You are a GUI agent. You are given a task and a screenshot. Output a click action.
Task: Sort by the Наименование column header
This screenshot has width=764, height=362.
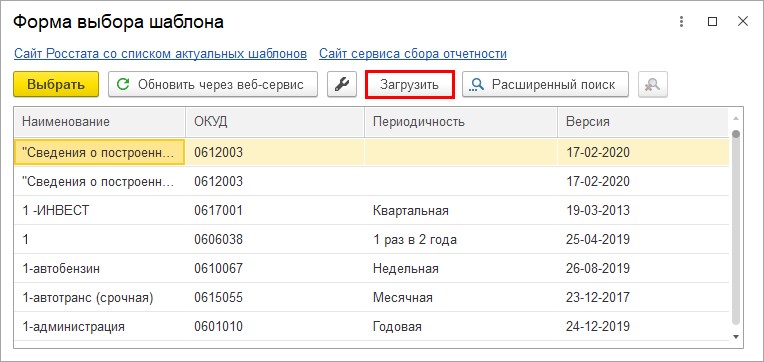[100, 122]
